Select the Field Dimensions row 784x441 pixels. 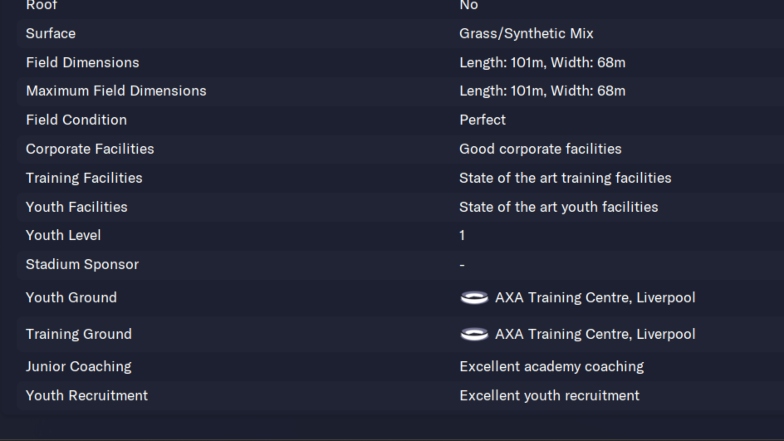click(x=400, y=62)
